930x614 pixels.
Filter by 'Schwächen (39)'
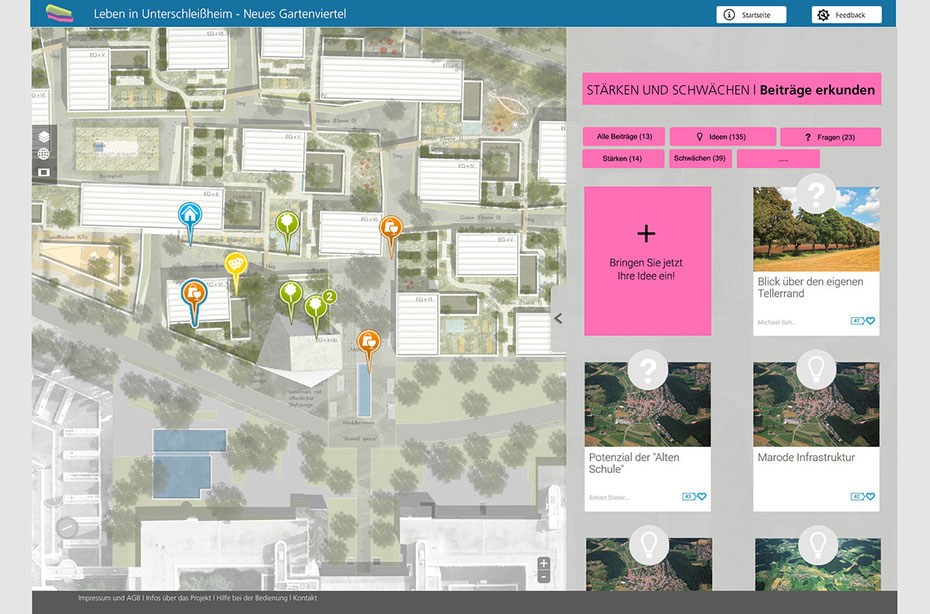click(700, 158)
